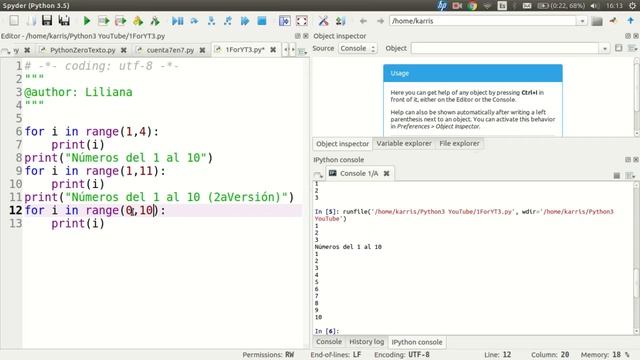
Task: Switch to the History log tab
Action: pyautogui.click(x=367, y=342)
